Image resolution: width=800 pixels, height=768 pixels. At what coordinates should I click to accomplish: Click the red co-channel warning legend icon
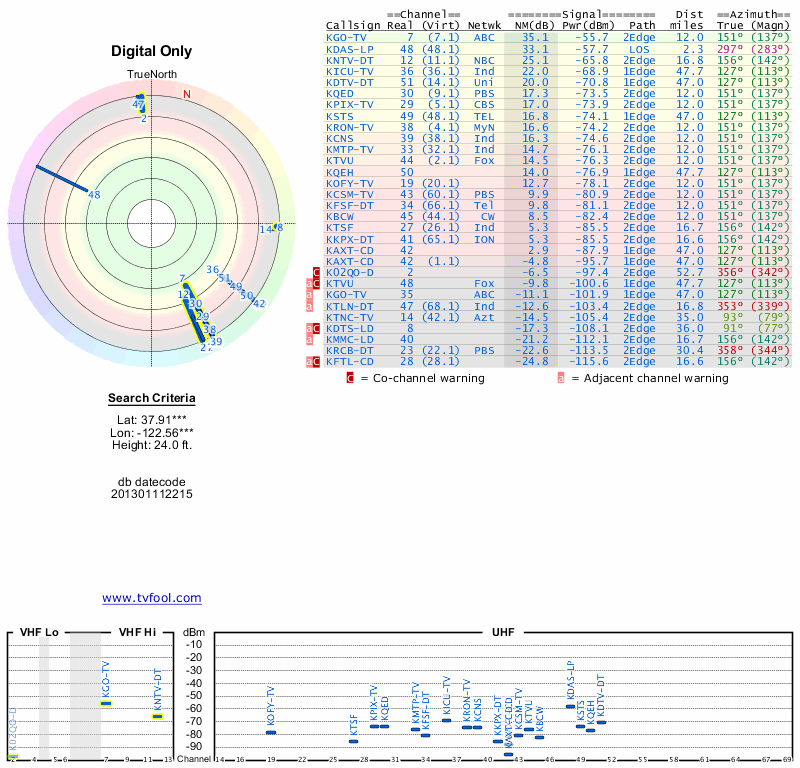point(350,378)
